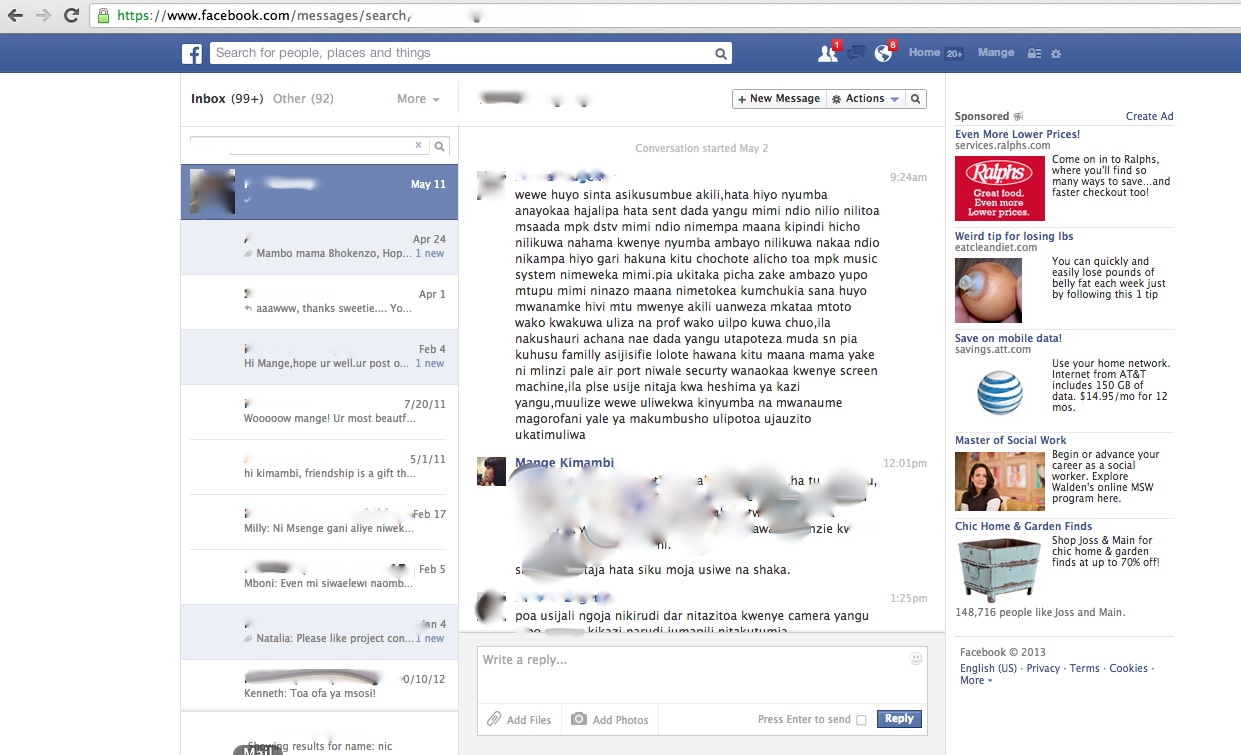
Task: Clear the inbox search with the x icon
Action: click(x=418, y=146)
